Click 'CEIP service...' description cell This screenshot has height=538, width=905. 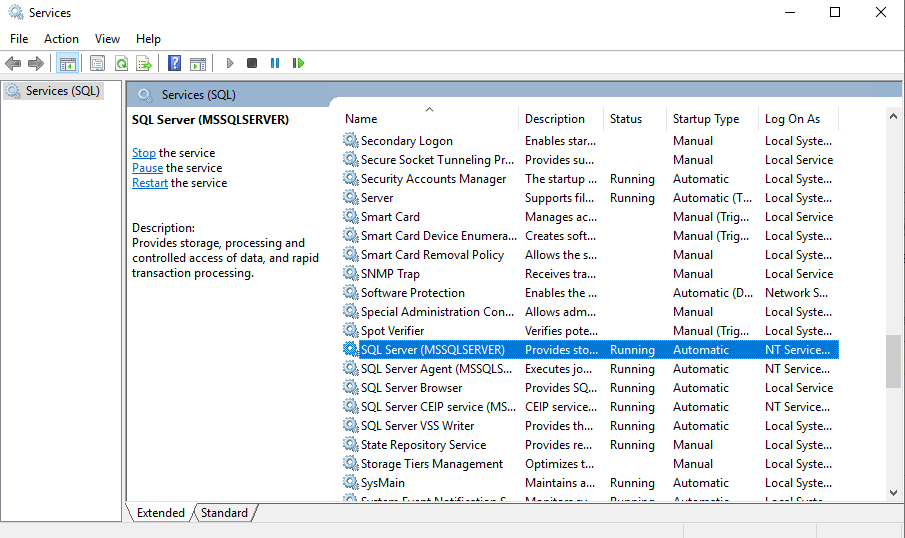point(561,406)
